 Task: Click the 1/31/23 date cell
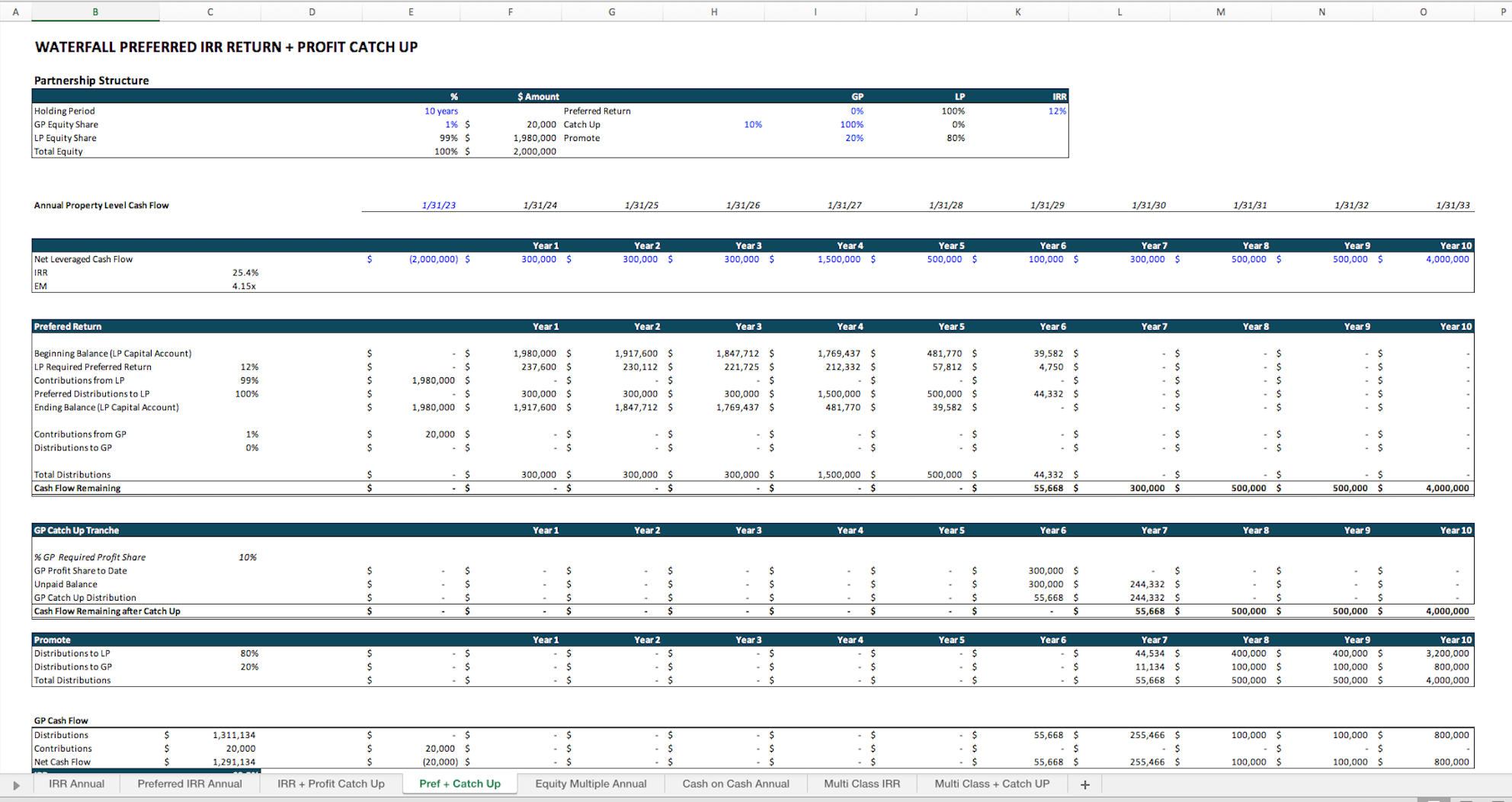pos(439,206)
